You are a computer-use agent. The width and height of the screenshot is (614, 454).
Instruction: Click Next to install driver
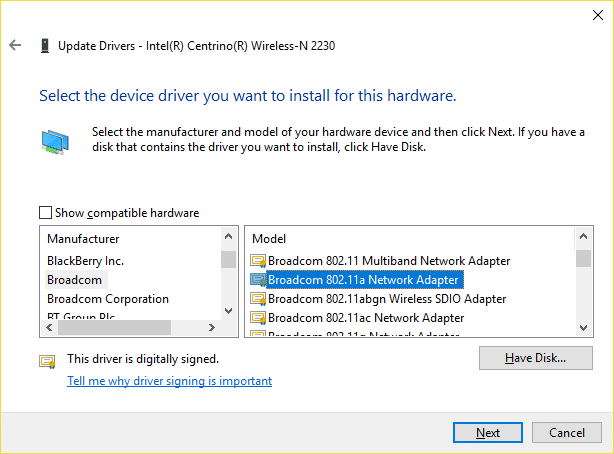pyautogui.click(x=488, y=432)
